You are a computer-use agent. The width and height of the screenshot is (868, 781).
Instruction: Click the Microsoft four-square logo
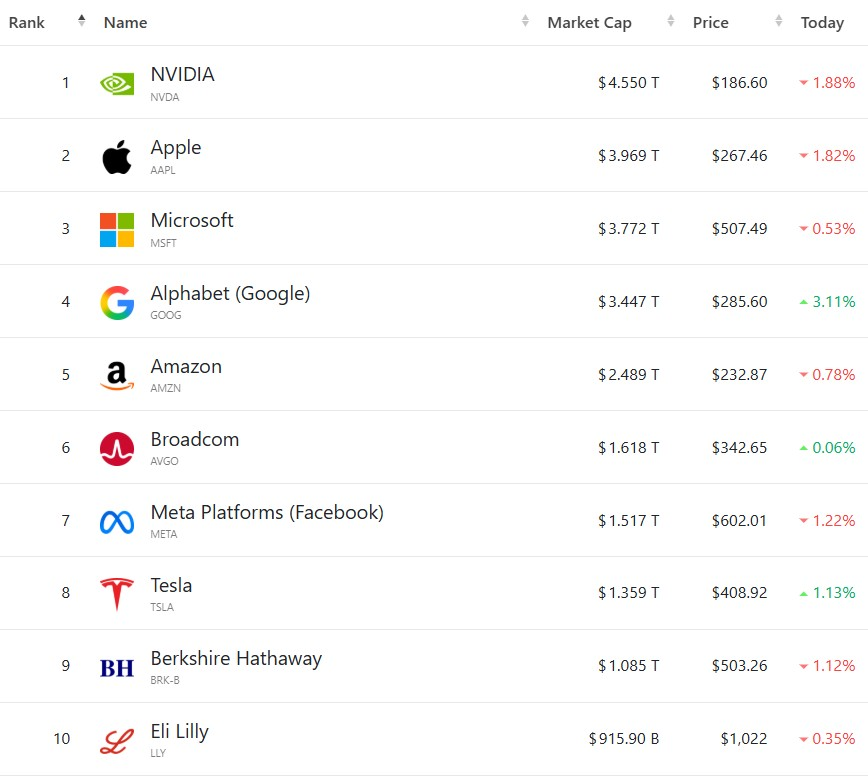coord(117,229)
